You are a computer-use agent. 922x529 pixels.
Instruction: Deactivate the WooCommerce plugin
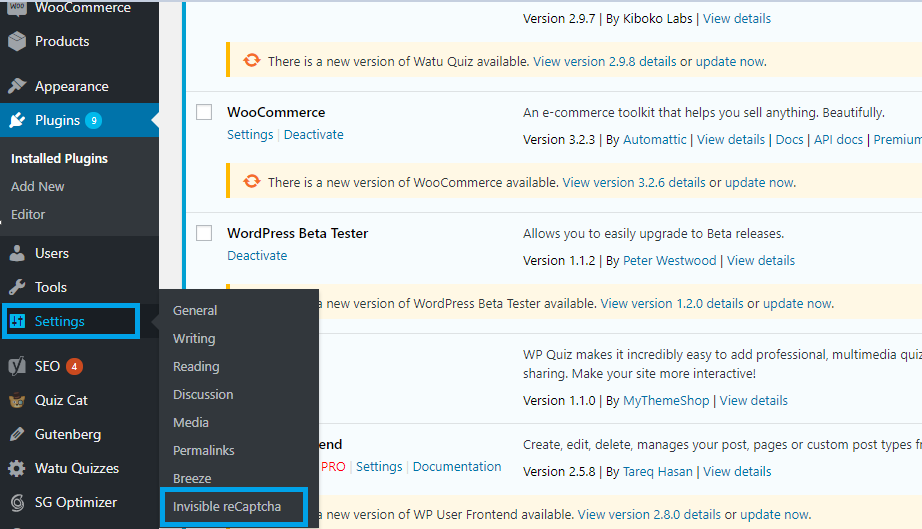coord(313,134)
